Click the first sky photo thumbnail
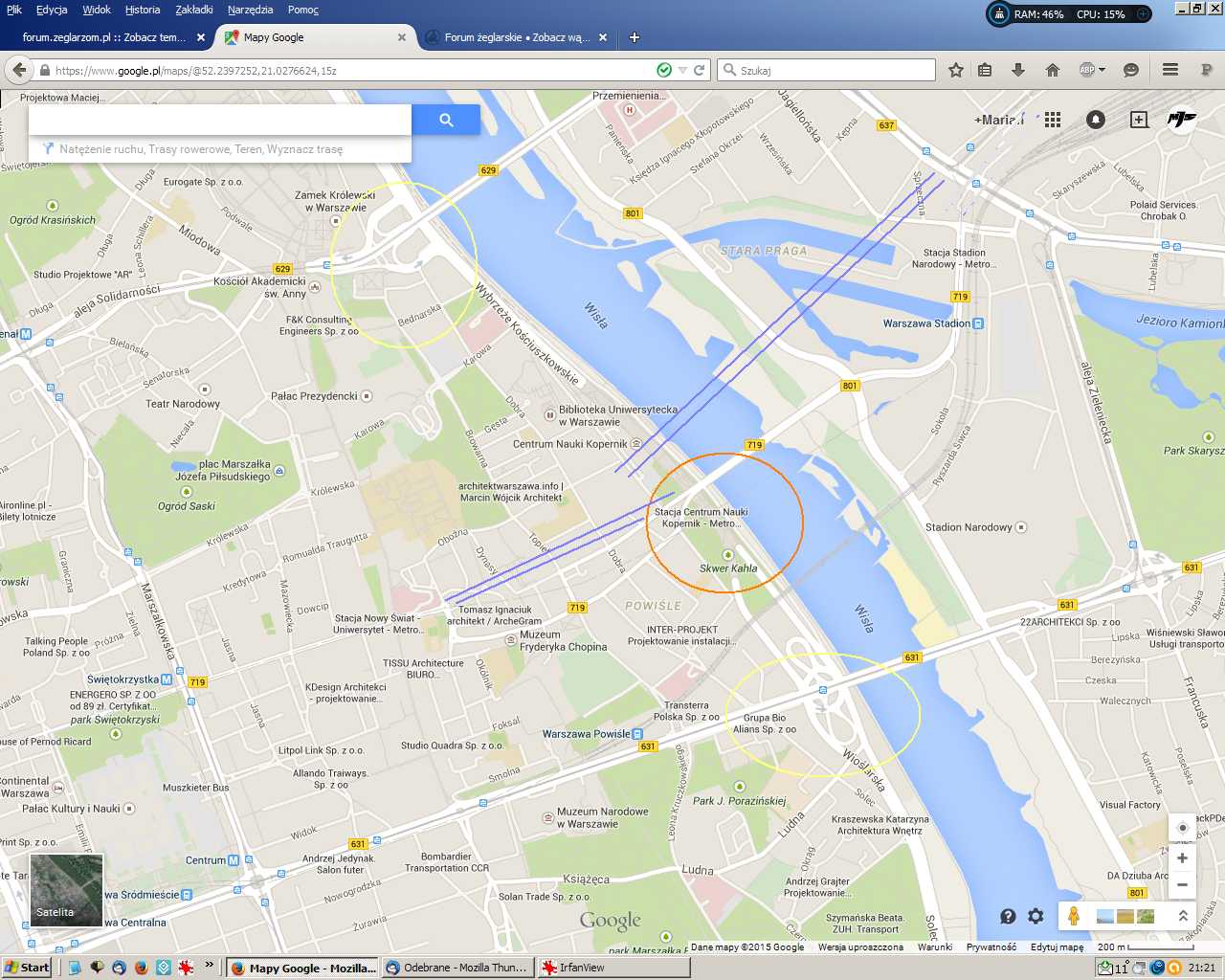1225x980 pixels. click(1104, 916)
